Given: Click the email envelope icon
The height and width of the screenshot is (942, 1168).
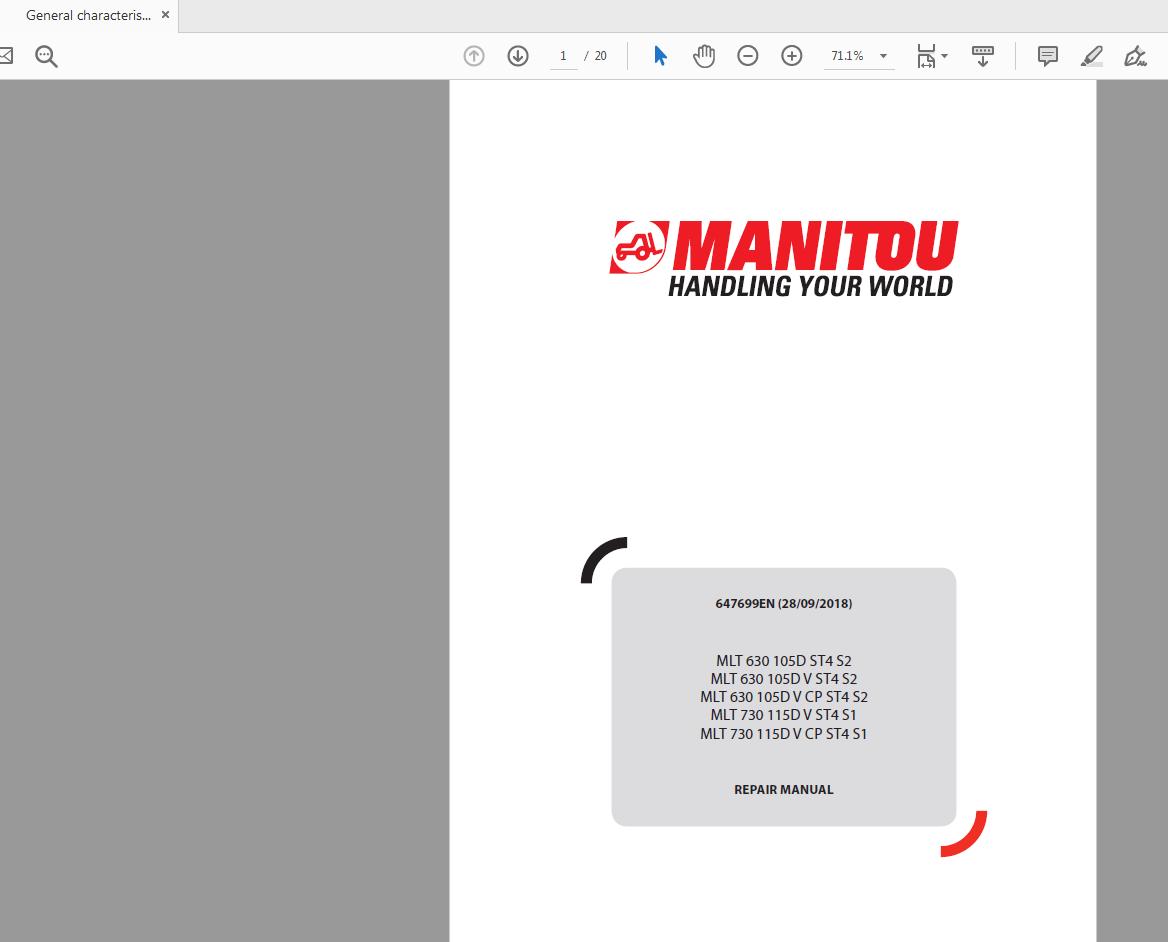Looking at the screenshot, I should tap(6, 56).
